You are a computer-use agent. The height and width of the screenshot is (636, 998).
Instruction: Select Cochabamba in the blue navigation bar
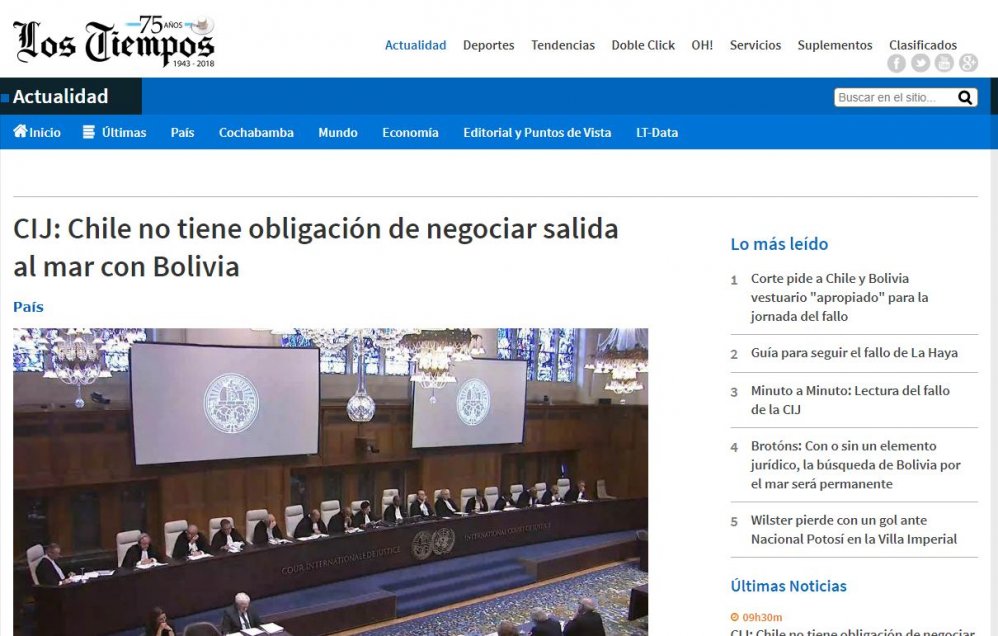[x=256, y=133]
